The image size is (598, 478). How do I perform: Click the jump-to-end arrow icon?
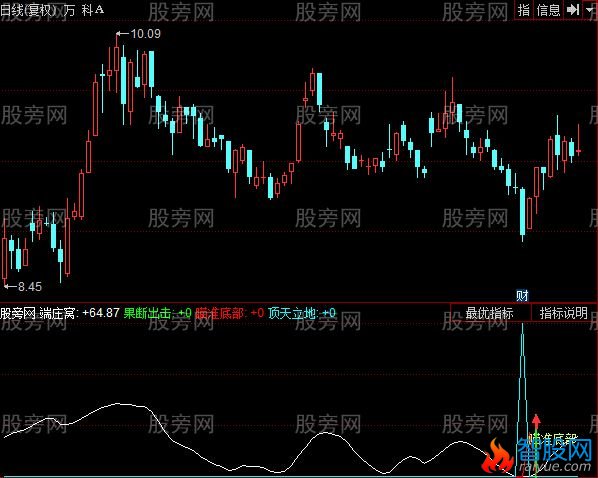572,10
